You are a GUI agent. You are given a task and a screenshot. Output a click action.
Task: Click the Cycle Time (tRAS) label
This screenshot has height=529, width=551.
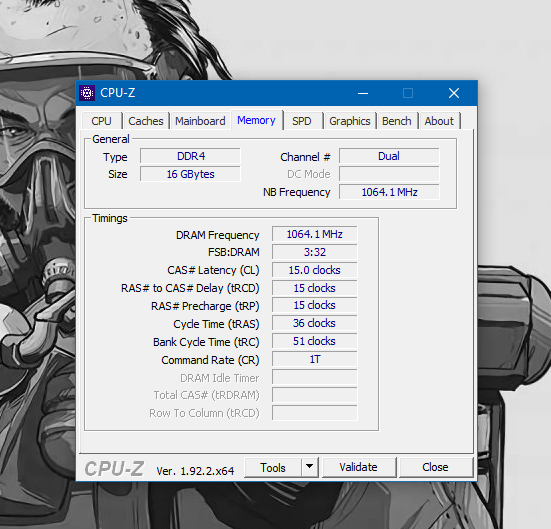click(216, 324)
